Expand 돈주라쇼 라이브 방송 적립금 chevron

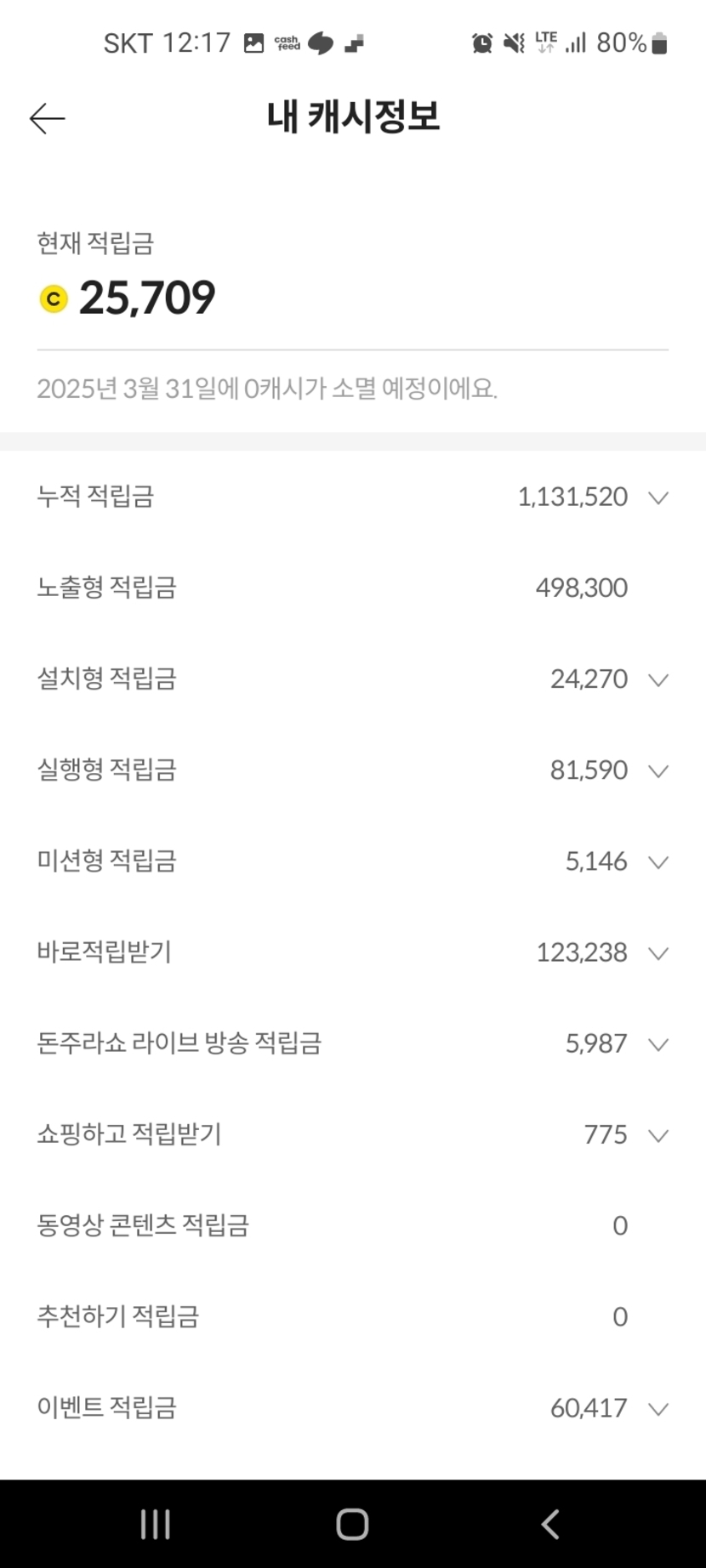pos(658,1044)
